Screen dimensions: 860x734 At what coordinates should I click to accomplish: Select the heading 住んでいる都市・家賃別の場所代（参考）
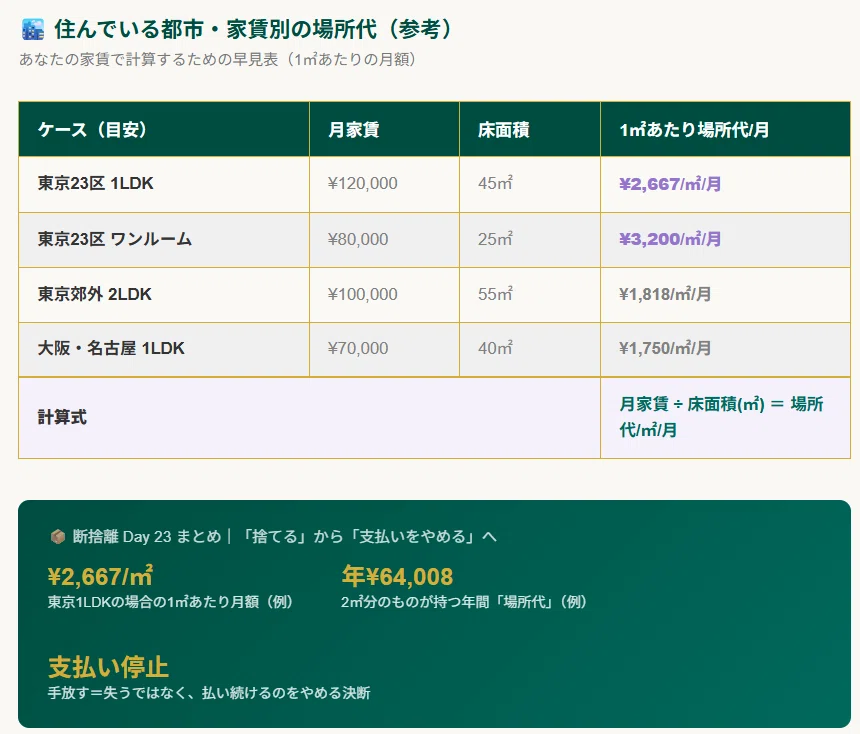pos(253,29)
